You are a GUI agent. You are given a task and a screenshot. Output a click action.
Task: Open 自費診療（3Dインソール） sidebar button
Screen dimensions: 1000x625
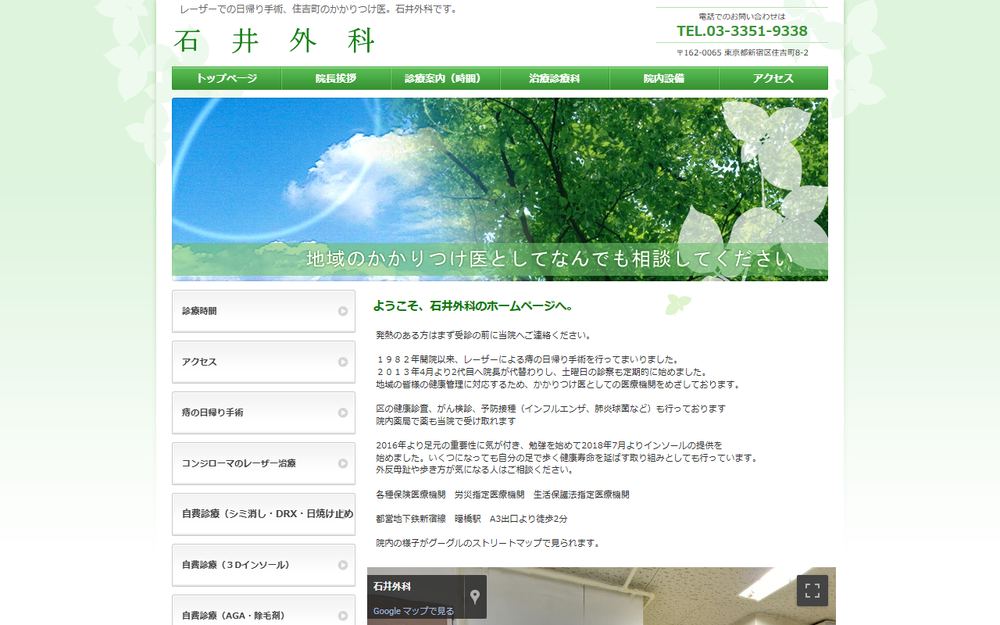tap(263, 565)
